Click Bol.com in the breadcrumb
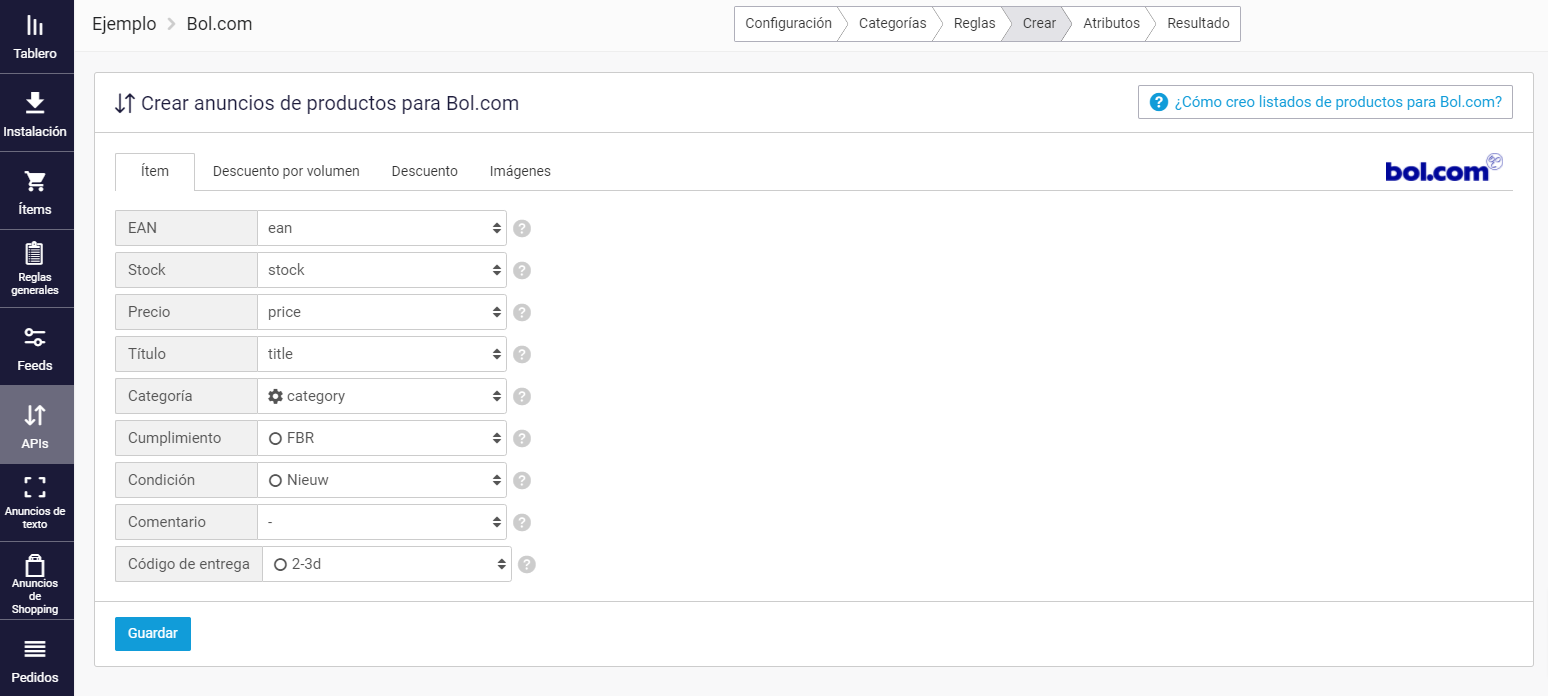Image resolution: width=1548 pixels, height=696 pixels. 220,24
